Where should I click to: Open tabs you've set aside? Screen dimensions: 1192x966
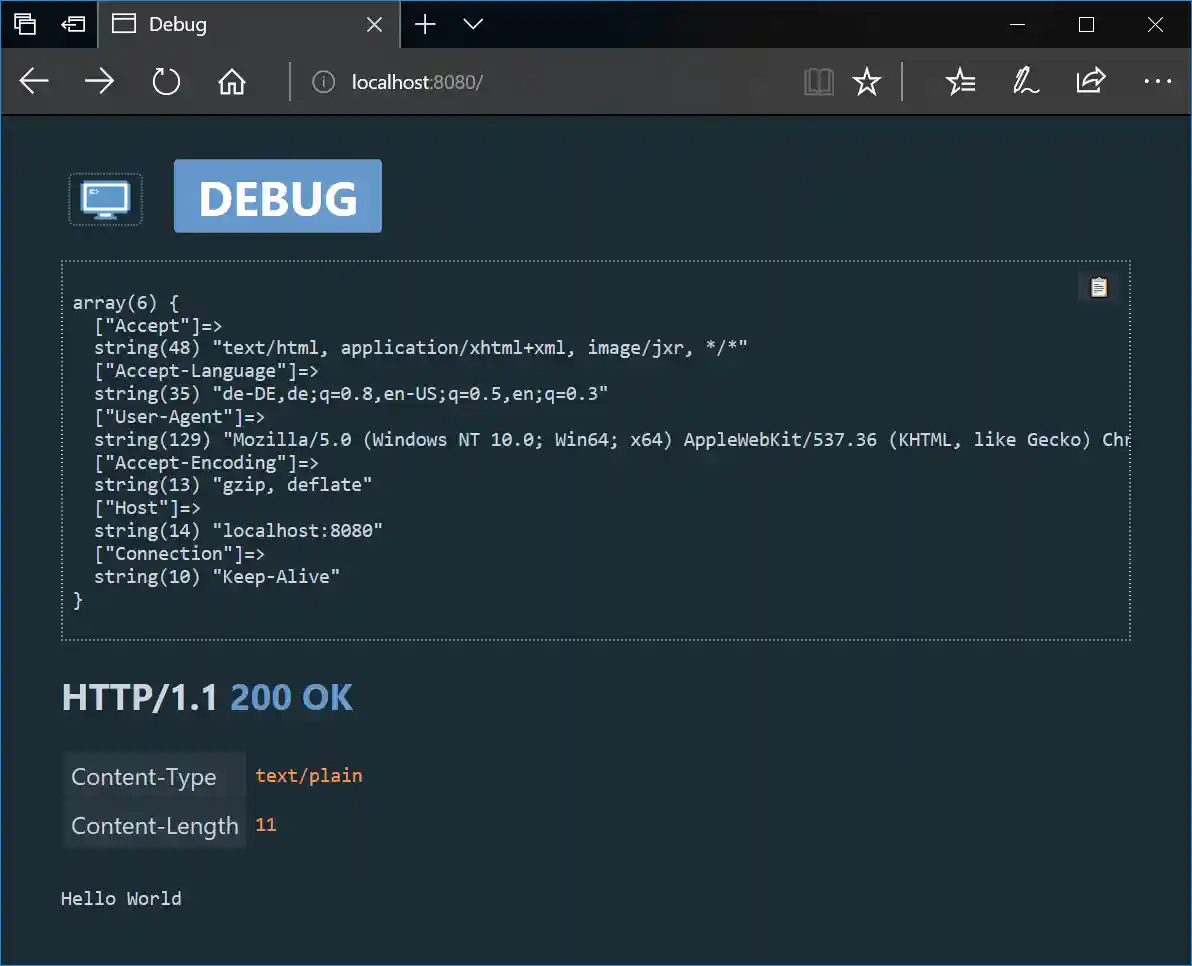[25, 24]
